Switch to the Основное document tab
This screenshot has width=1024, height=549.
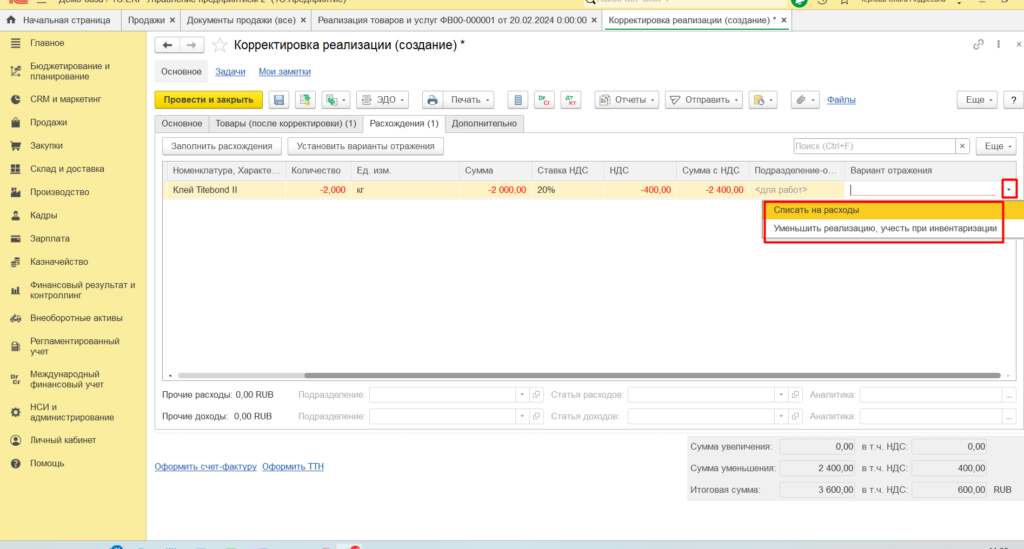pos(182,123)
